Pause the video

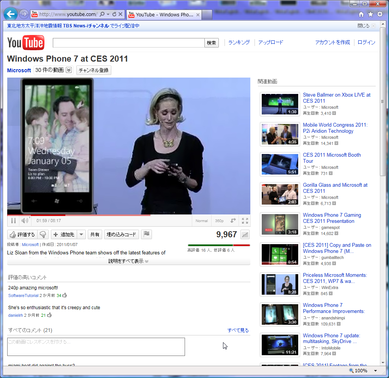coord(13,221)
